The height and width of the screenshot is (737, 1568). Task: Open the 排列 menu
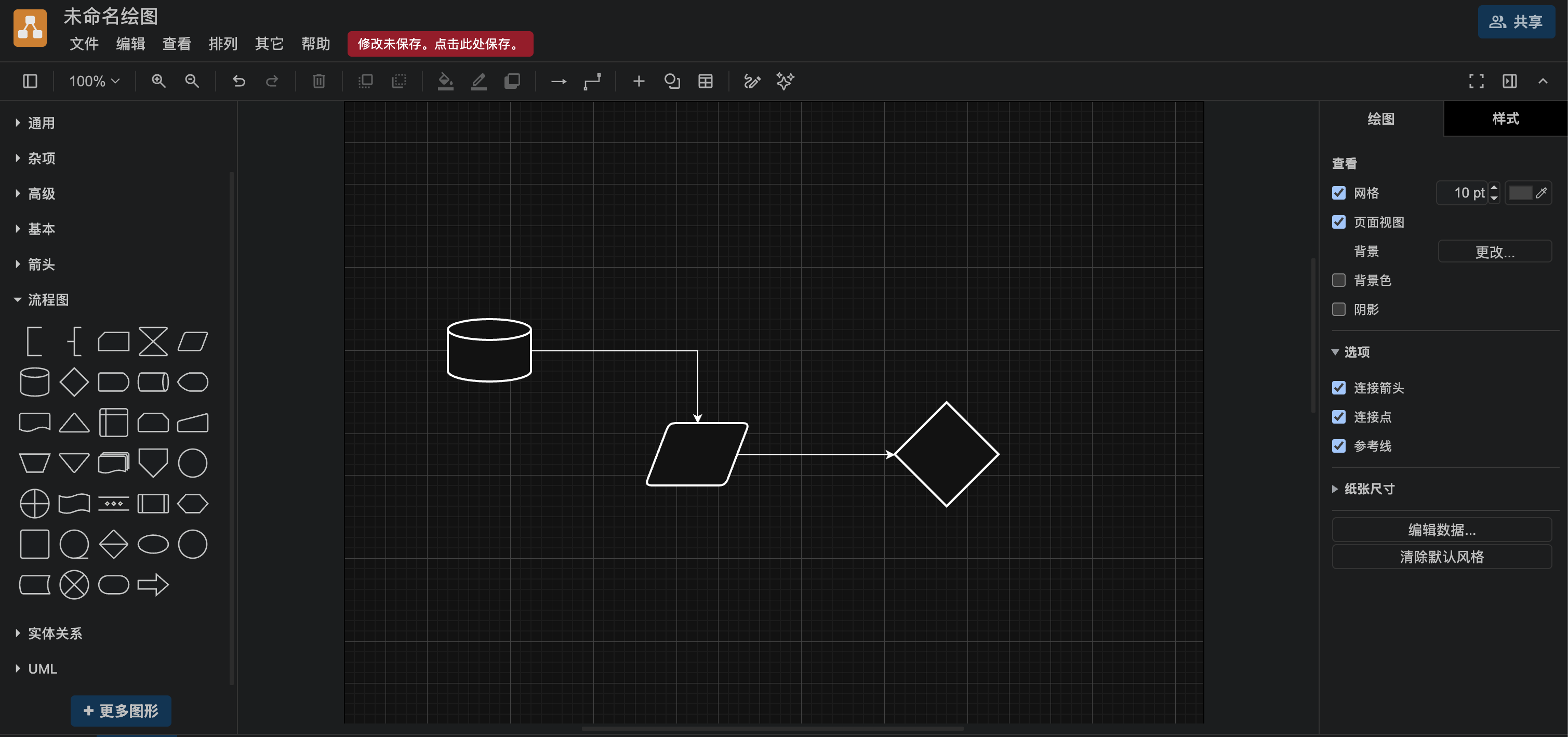(x=223, y=44)
